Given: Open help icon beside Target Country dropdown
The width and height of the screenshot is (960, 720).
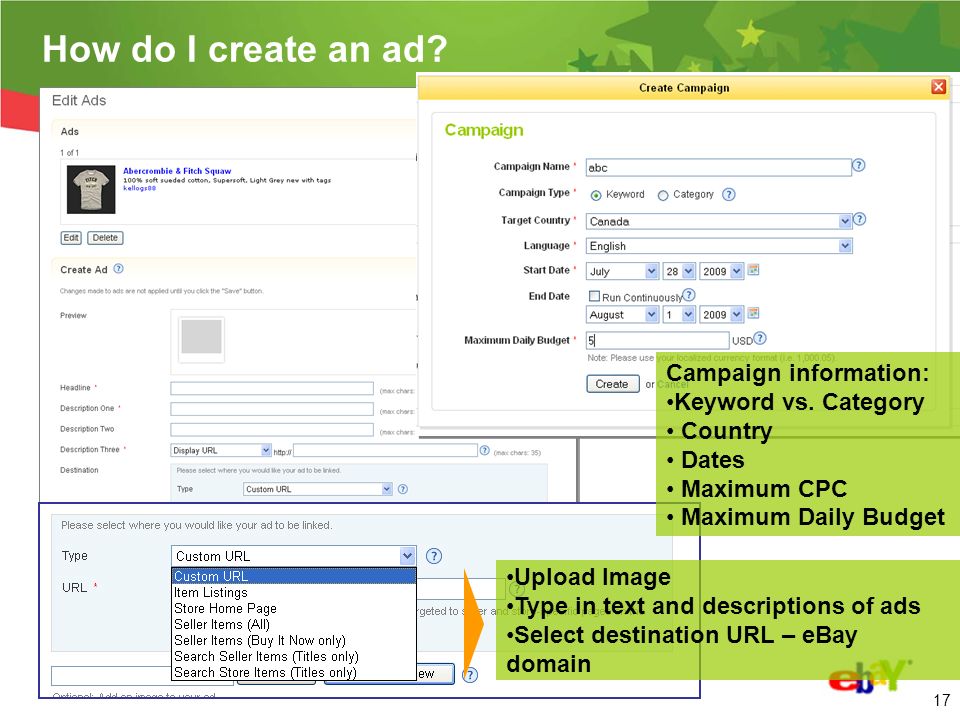Looking at the screenshot, I should coord(860,219).
